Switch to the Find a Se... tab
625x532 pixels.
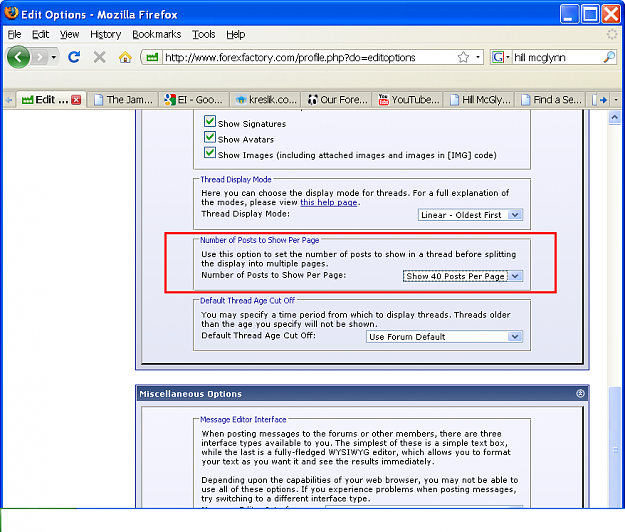tap(550, 100)
